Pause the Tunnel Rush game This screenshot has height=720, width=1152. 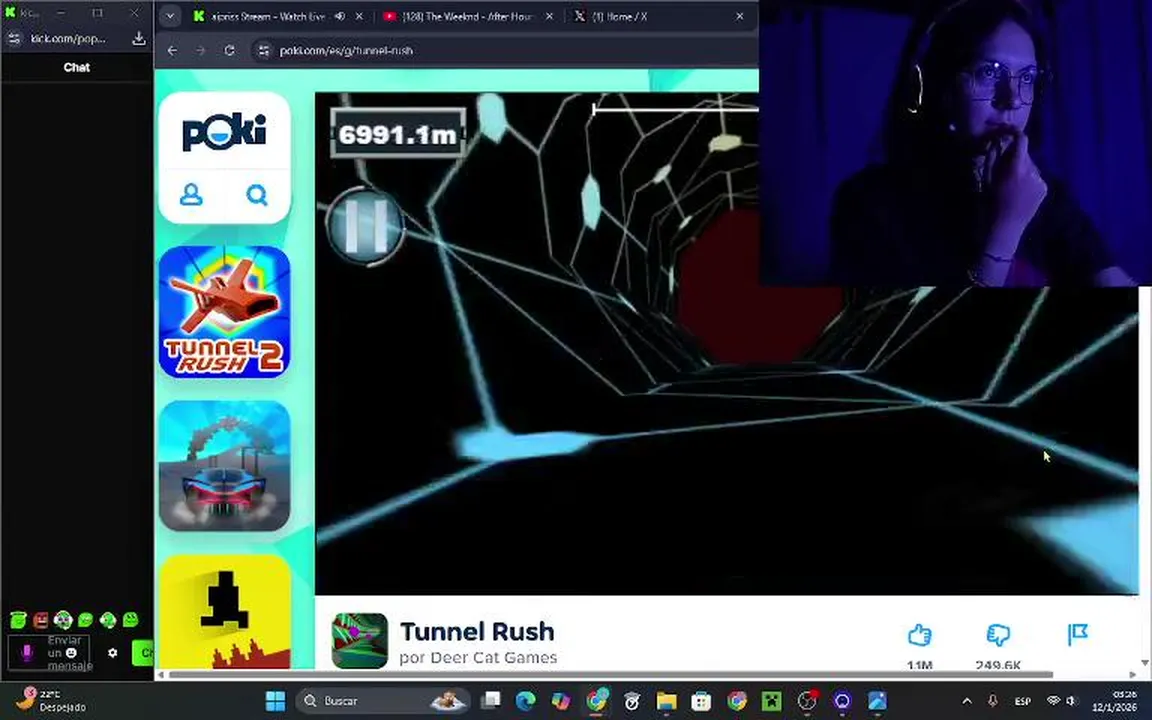click(x=365, y=226)
